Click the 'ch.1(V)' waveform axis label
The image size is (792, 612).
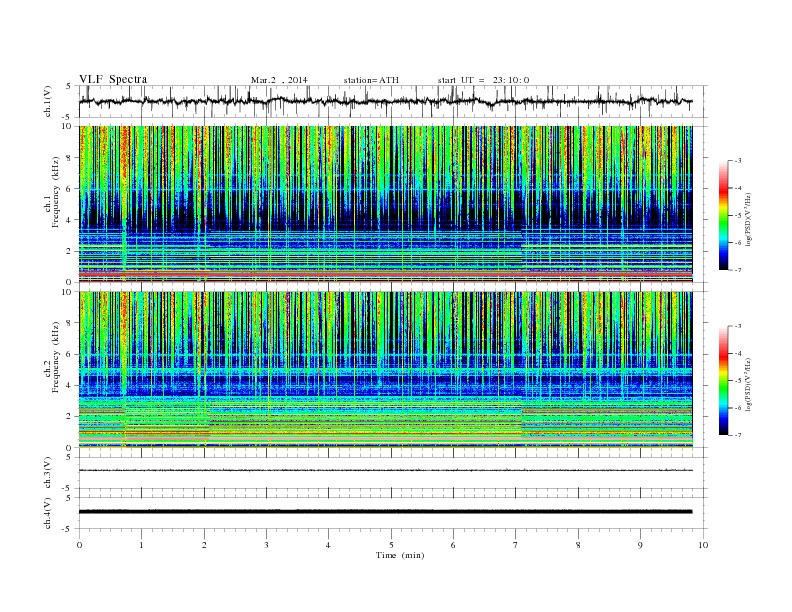[48, 101]
